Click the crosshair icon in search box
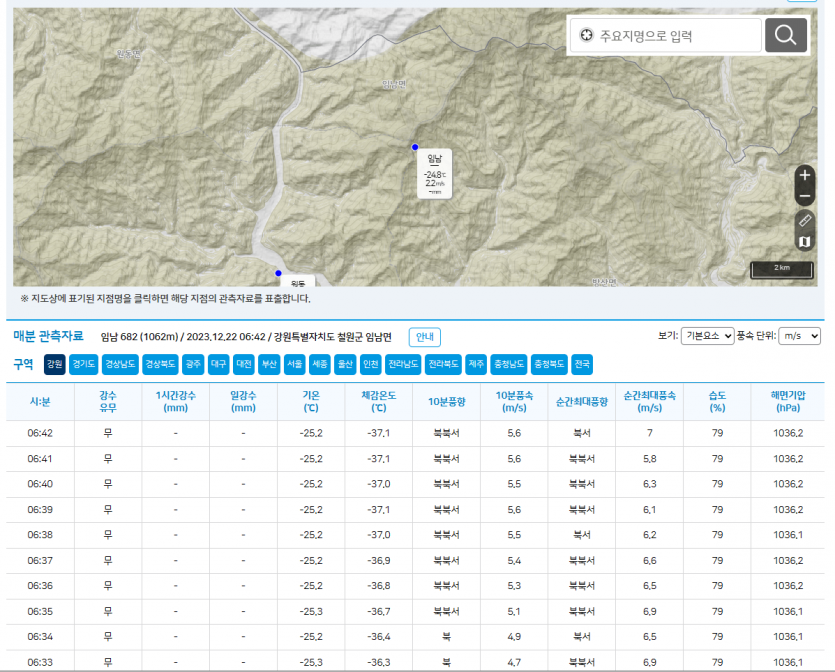This screenshot has width=835, height=672. click(x=587, y=36)
